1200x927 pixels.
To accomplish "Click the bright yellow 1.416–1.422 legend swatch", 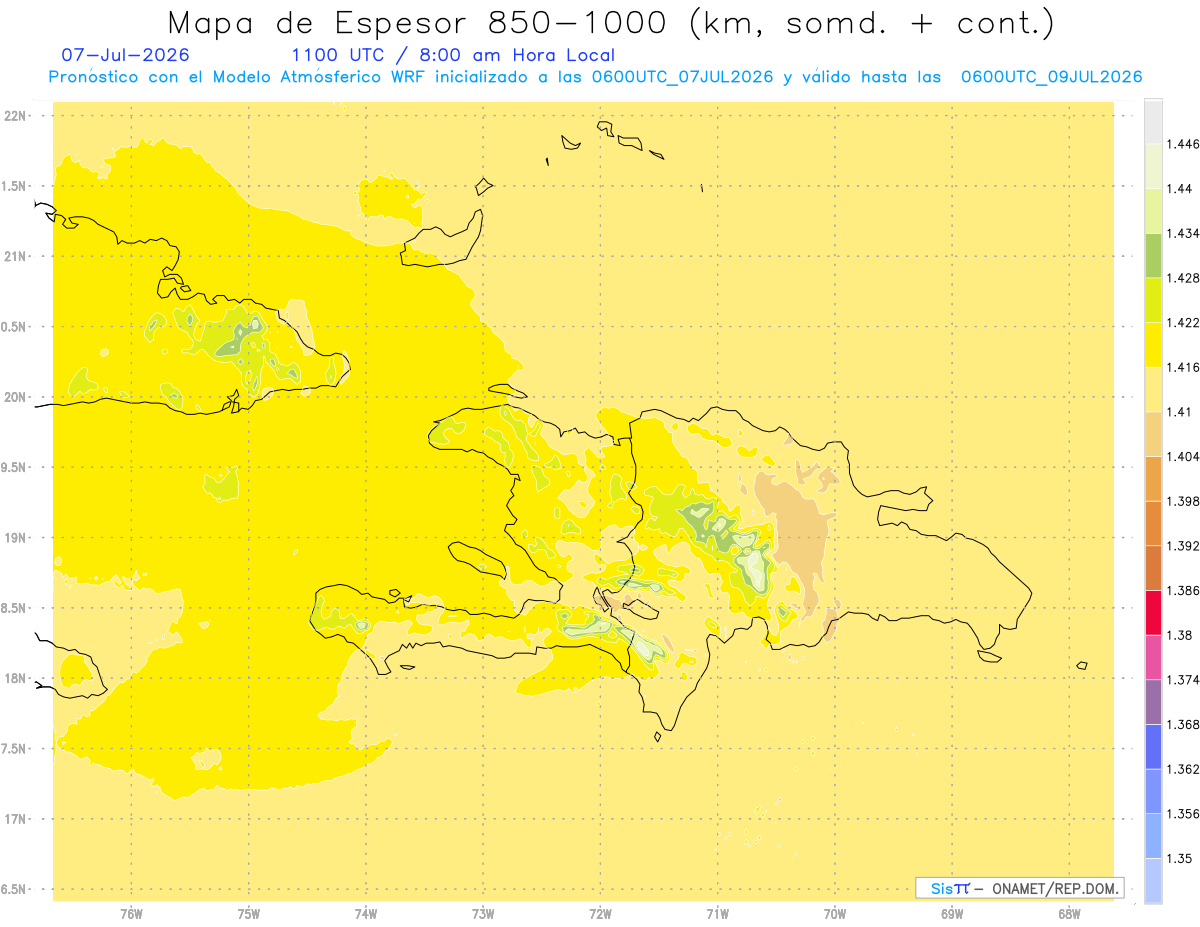I will (1153, 345).
